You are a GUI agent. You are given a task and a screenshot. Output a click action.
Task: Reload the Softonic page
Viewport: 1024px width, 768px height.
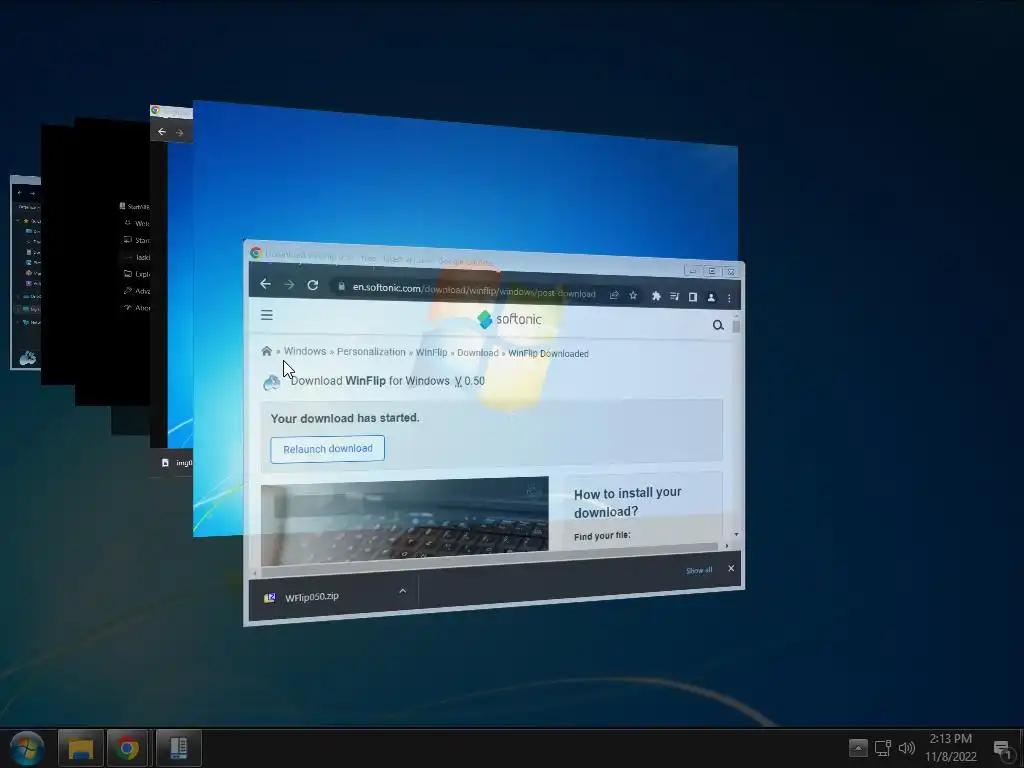[x=313, y=285]
